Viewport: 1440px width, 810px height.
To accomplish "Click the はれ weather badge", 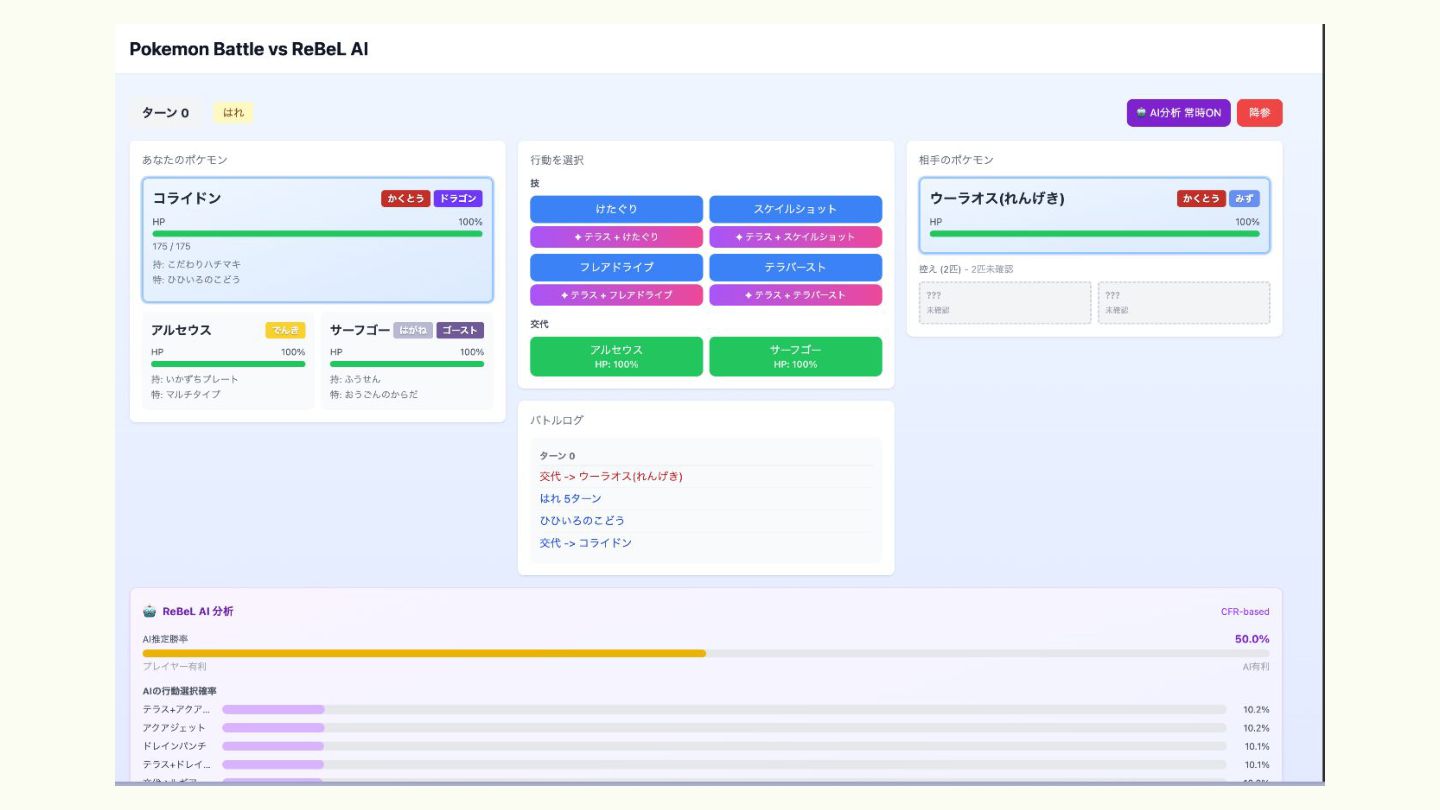I will (233, 113).
